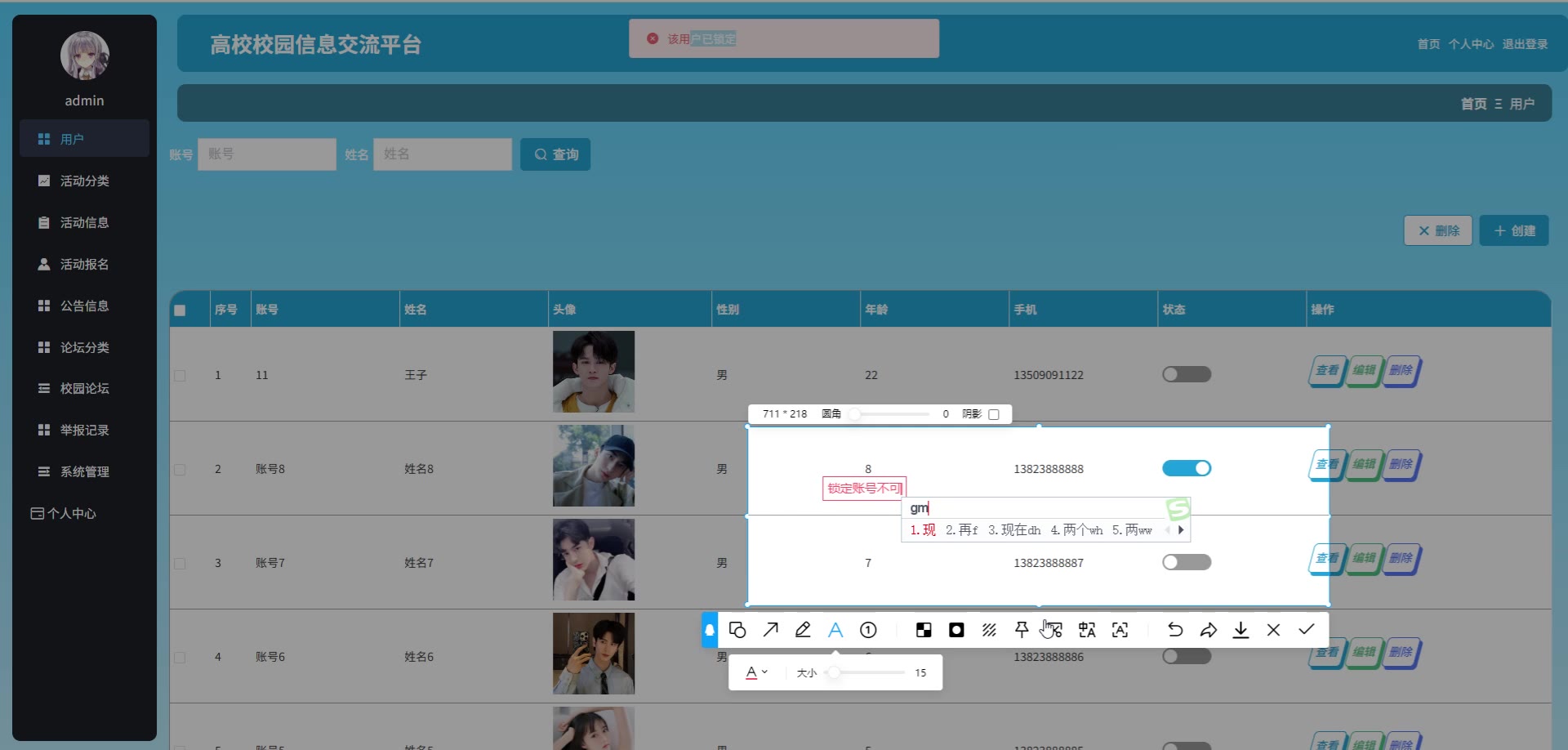Screen dimensions: 1568x750
Task: Click 编辑 for the 账号8 row
Action: click(1364, 465)
